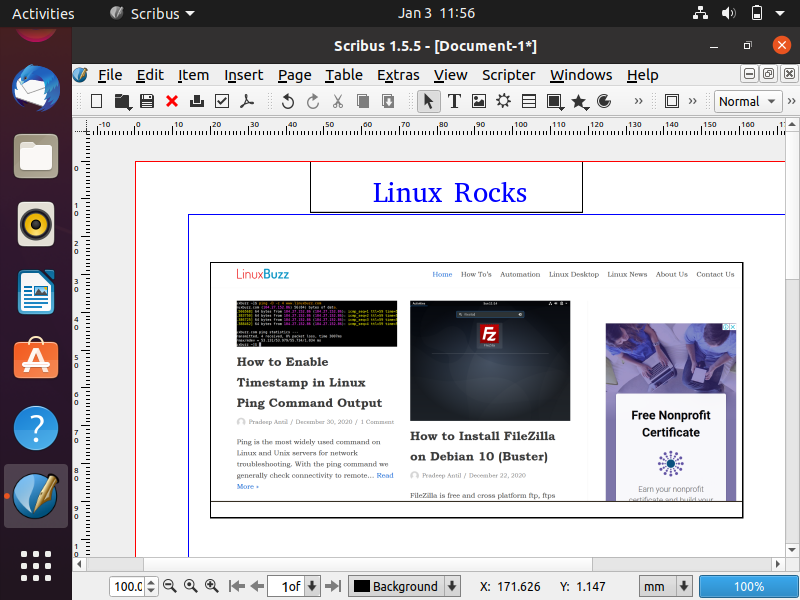Go to the last page
The image size is (800, 600).
(x=333, y=586)
